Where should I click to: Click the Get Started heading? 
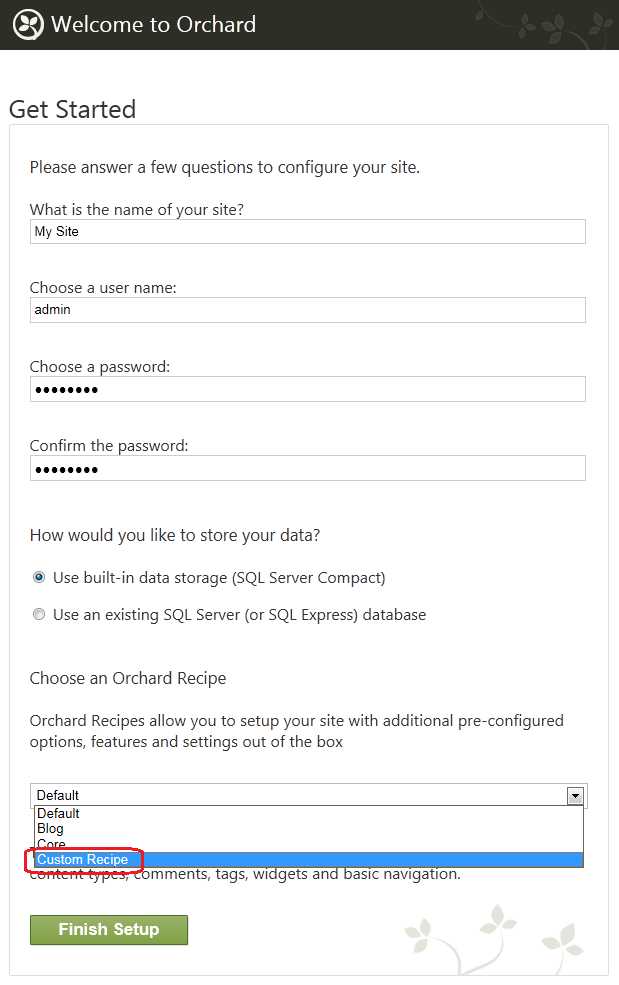(72, 109)
